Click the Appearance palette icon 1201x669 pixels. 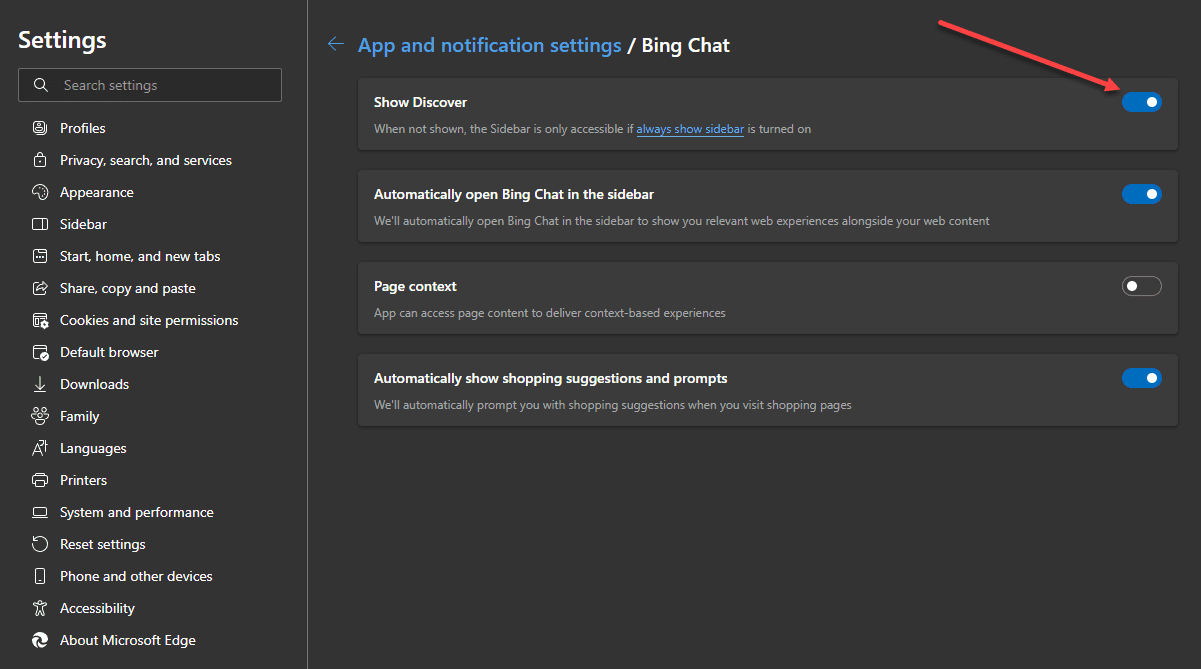tap(40, 192)
